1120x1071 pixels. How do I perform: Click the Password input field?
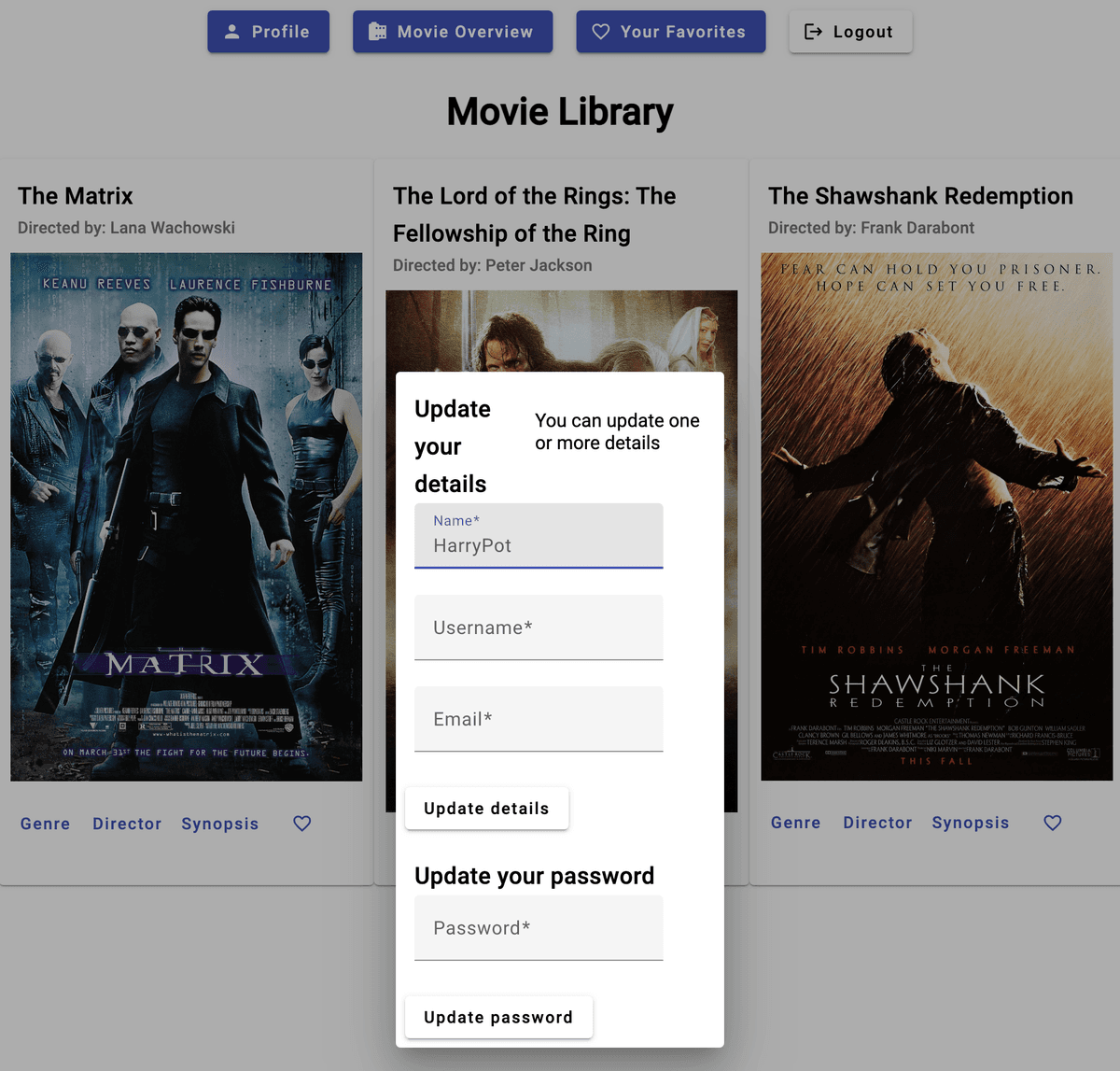539,928
